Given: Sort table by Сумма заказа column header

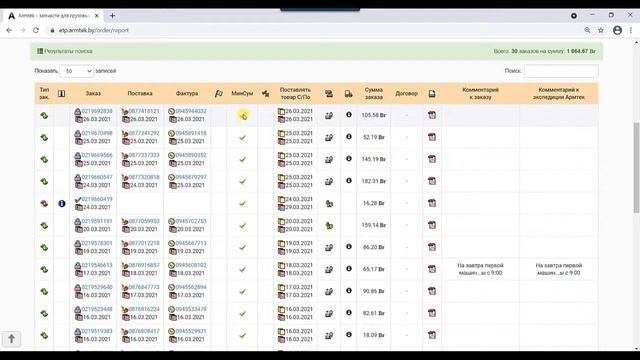Looking at the screenshot, I should point(373,93).
